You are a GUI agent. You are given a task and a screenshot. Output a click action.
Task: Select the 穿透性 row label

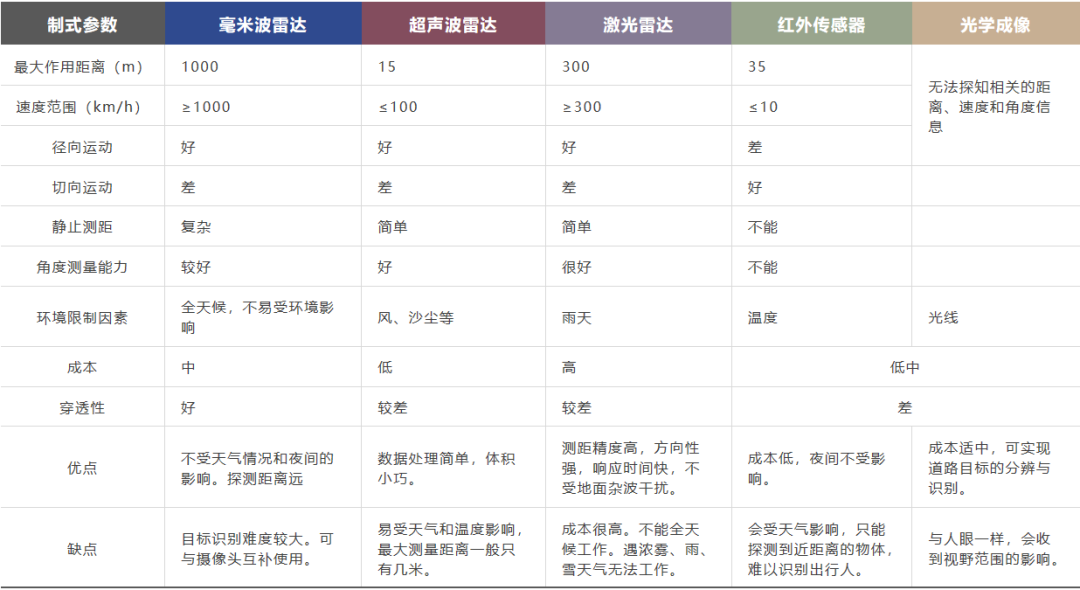click(83, 408)
